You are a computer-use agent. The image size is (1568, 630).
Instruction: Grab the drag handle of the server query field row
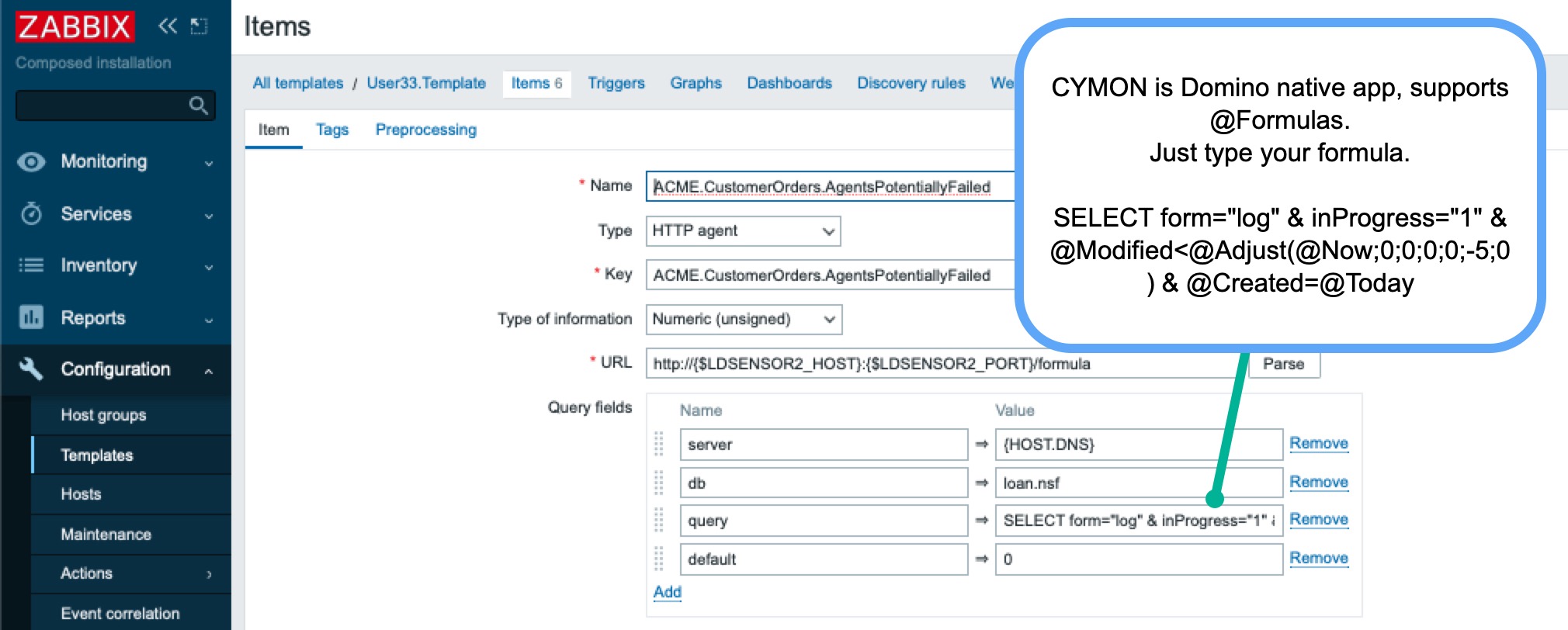click(659, 444)
